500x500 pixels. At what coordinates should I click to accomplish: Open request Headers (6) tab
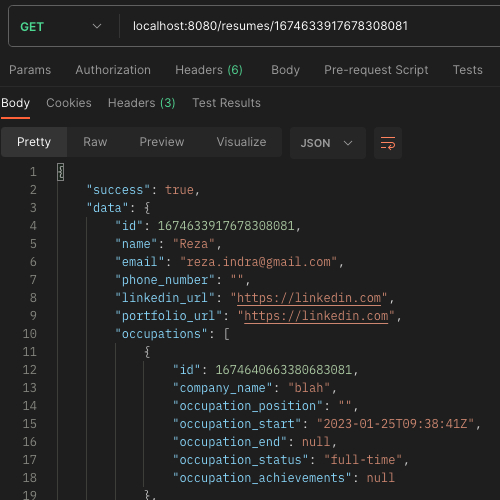click(209, 70)
